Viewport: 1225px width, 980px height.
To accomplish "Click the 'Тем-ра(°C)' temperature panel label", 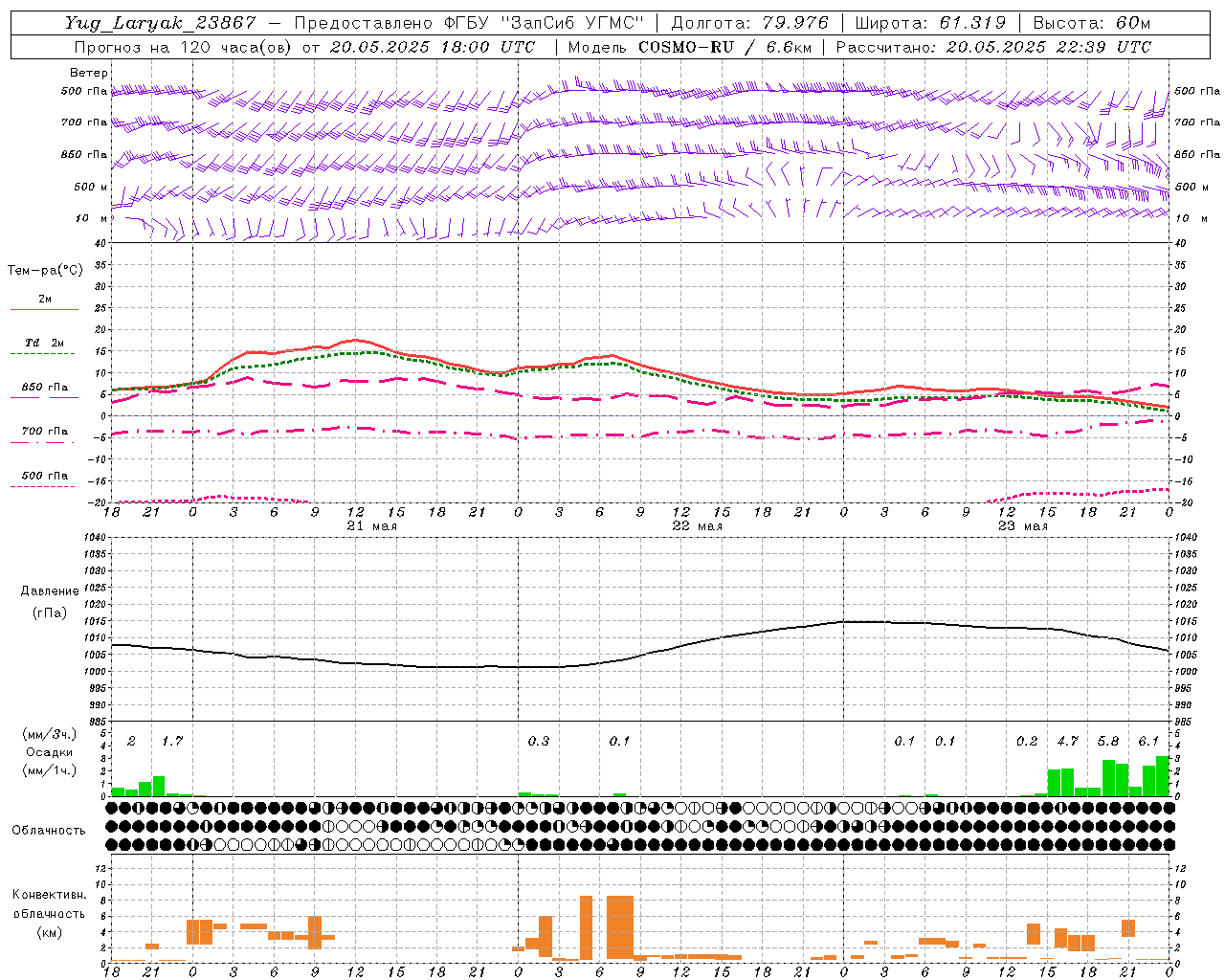I will [45, 270].
